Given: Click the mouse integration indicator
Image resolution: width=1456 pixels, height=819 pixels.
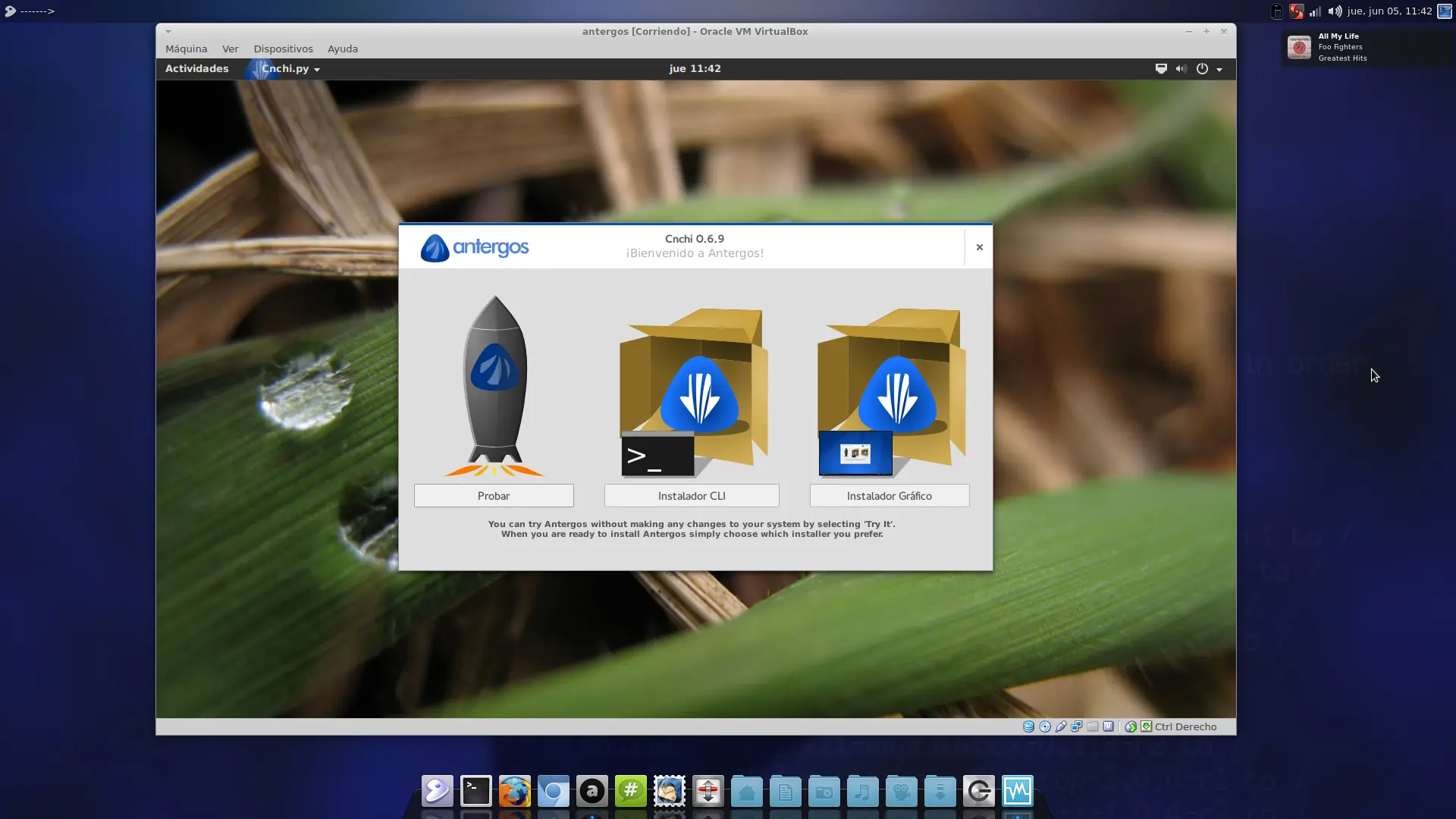Looking at the screenshot, I should coord(1131,726).
